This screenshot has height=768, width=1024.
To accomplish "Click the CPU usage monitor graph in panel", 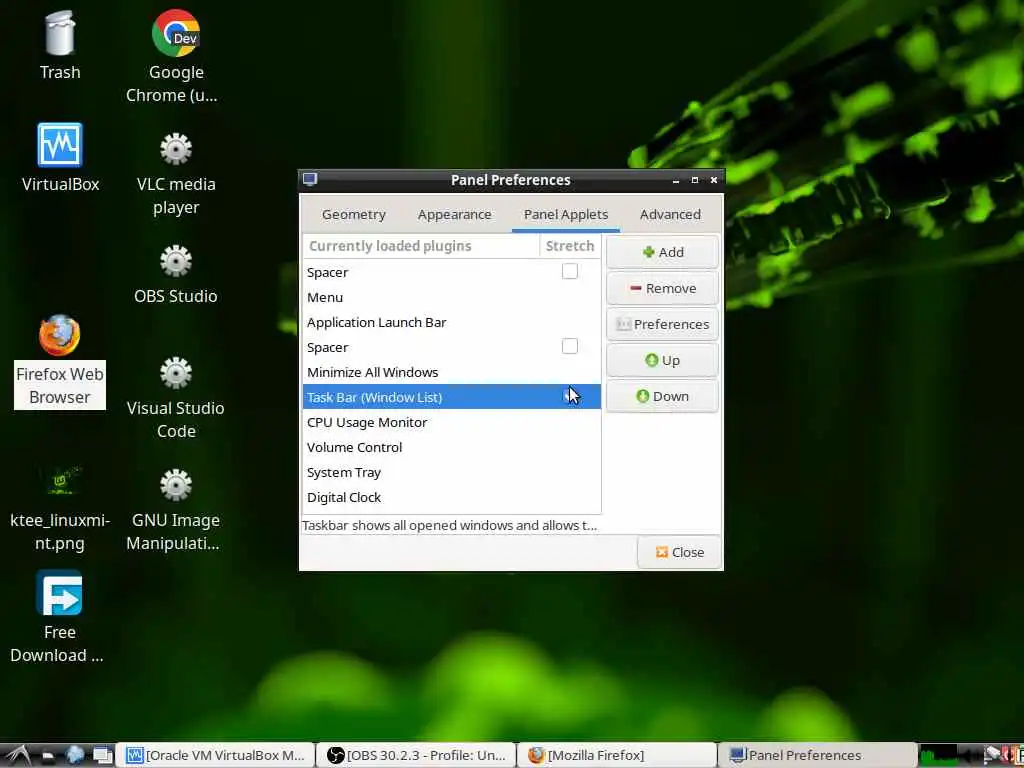I will click(x=940, y=756).
